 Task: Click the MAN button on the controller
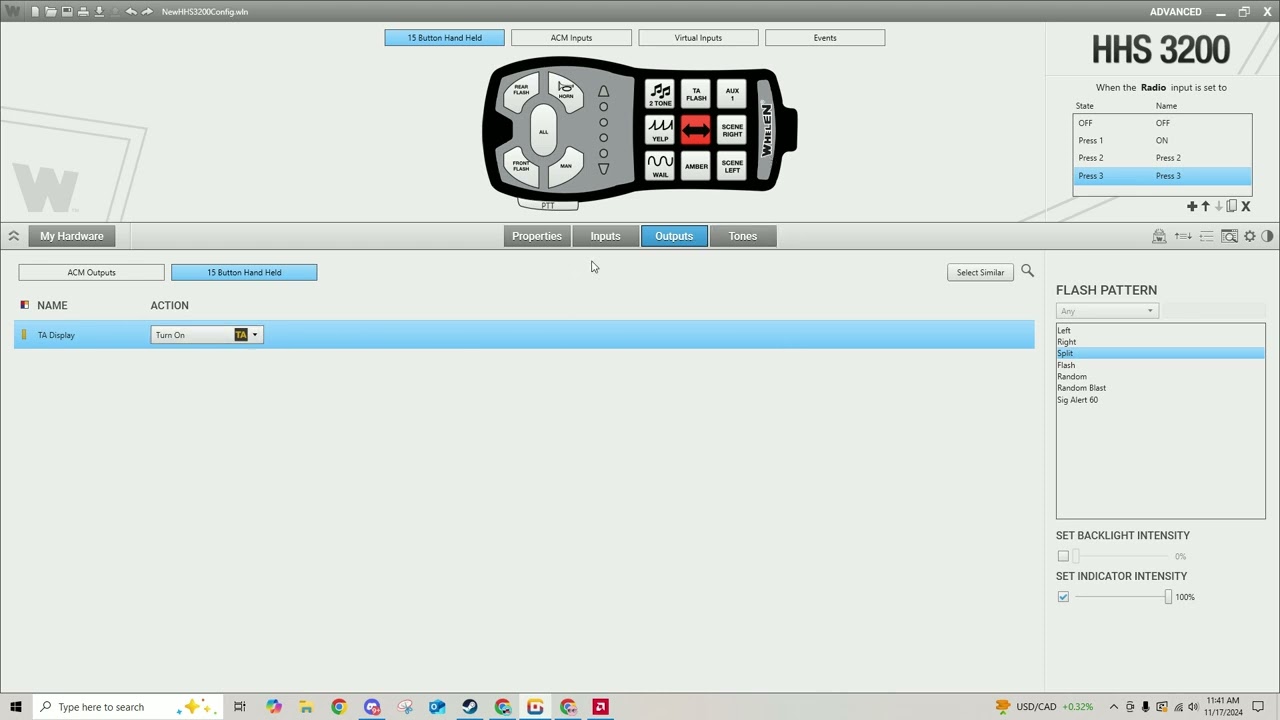pyautogui.click(x=566, y=165)
